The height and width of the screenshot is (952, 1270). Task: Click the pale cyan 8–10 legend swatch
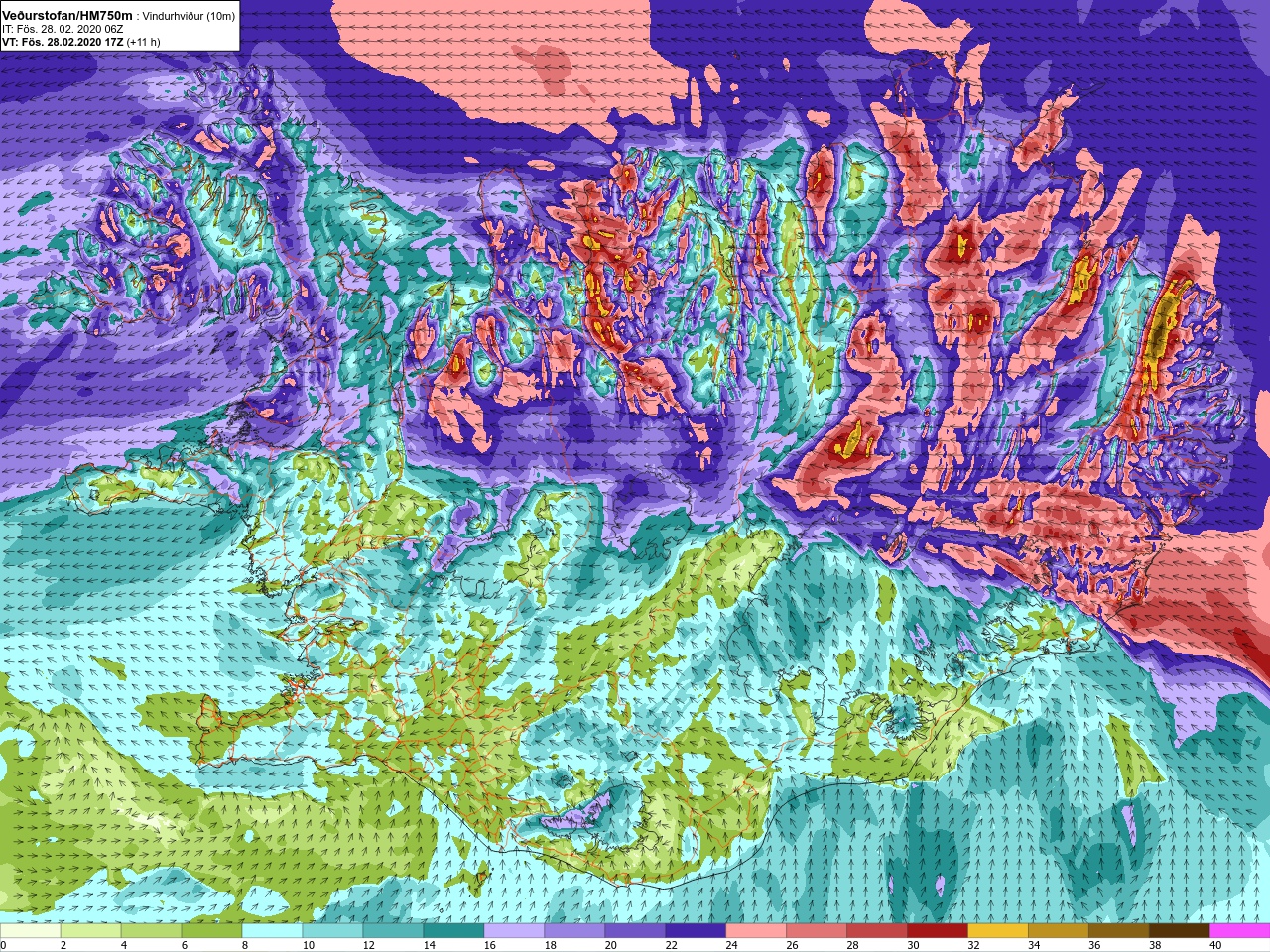pyautogui.click(x=272, y=932)
